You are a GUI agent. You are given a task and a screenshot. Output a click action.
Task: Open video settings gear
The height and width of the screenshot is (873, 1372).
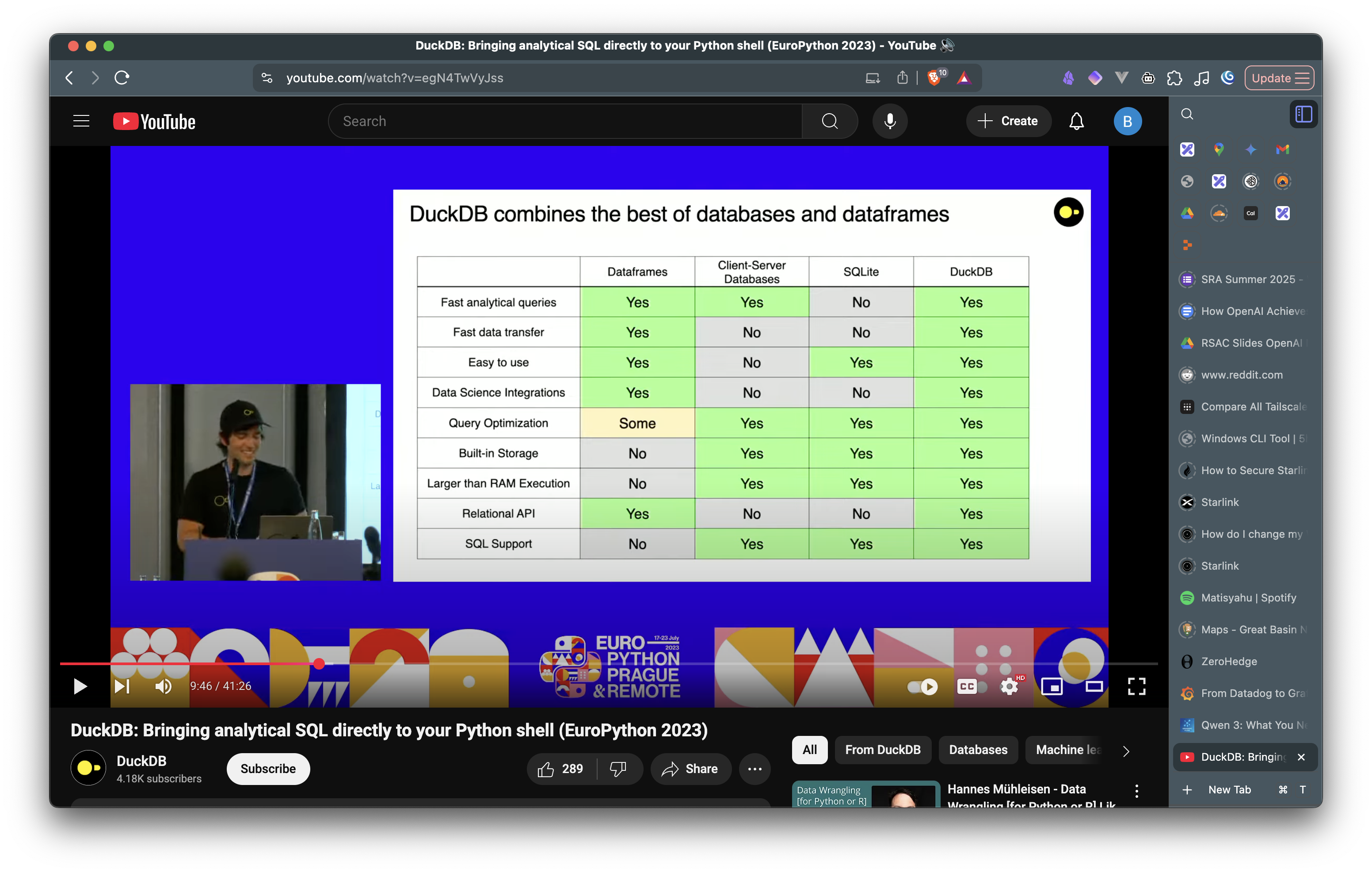(1009, 686)
